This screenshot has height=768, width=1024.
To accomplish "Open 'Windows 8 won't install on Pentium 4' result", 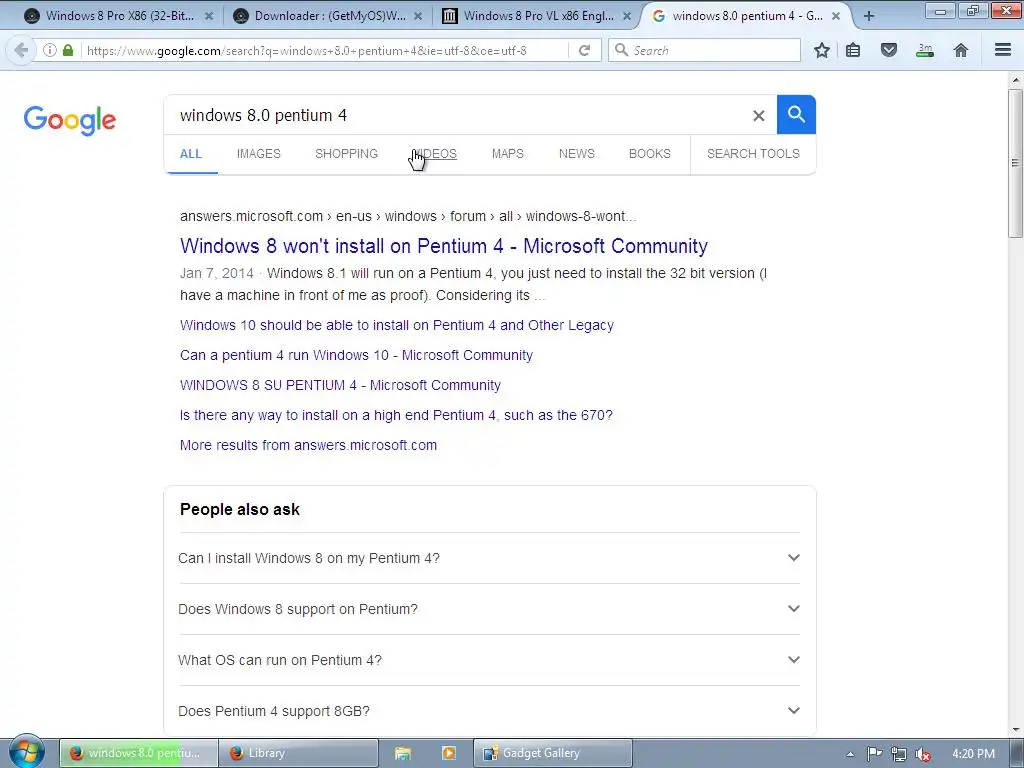I will pyautogui.click(x=443, y=246).
